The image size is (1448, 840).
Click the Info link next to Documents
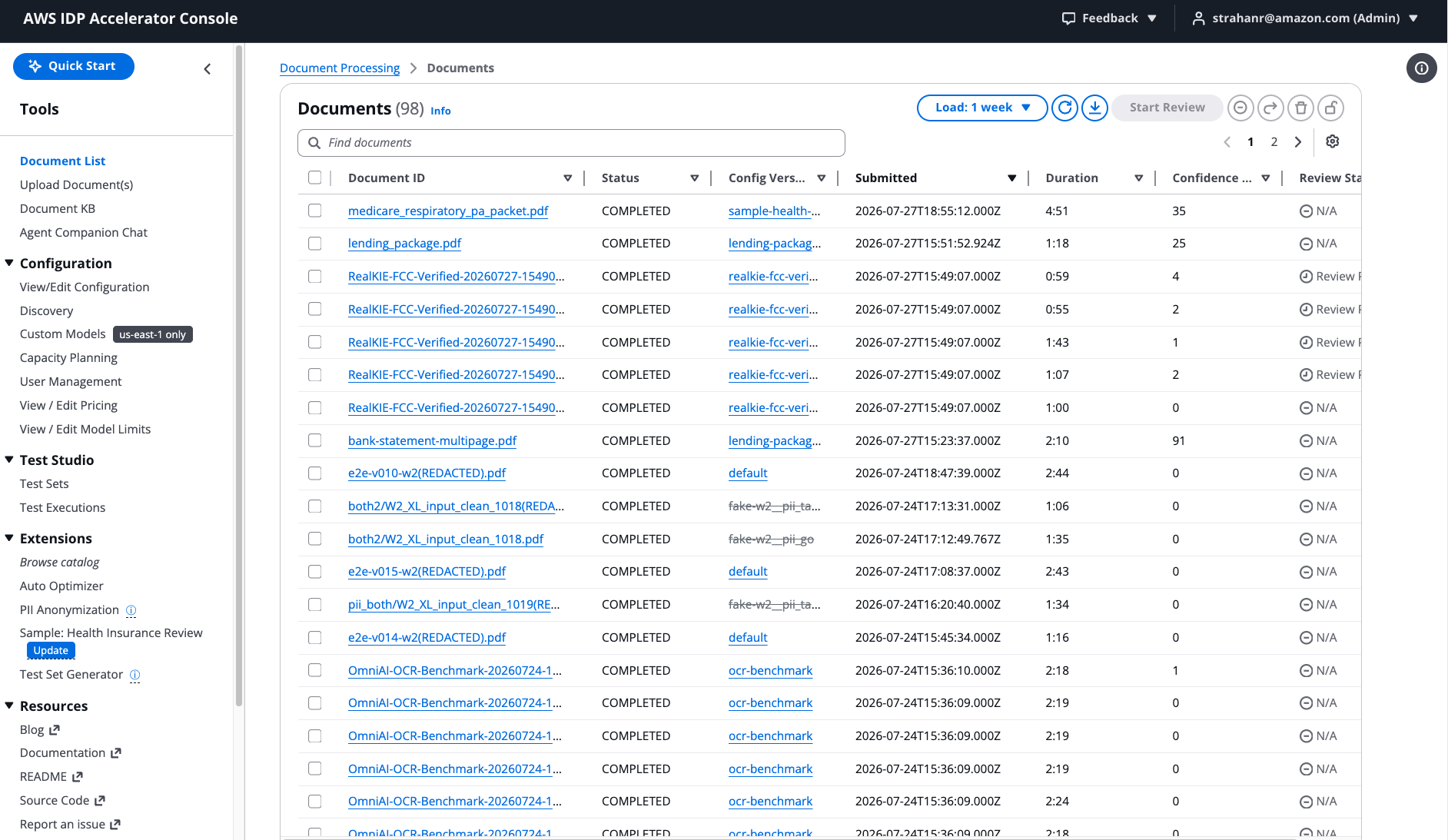click(440, 111)
